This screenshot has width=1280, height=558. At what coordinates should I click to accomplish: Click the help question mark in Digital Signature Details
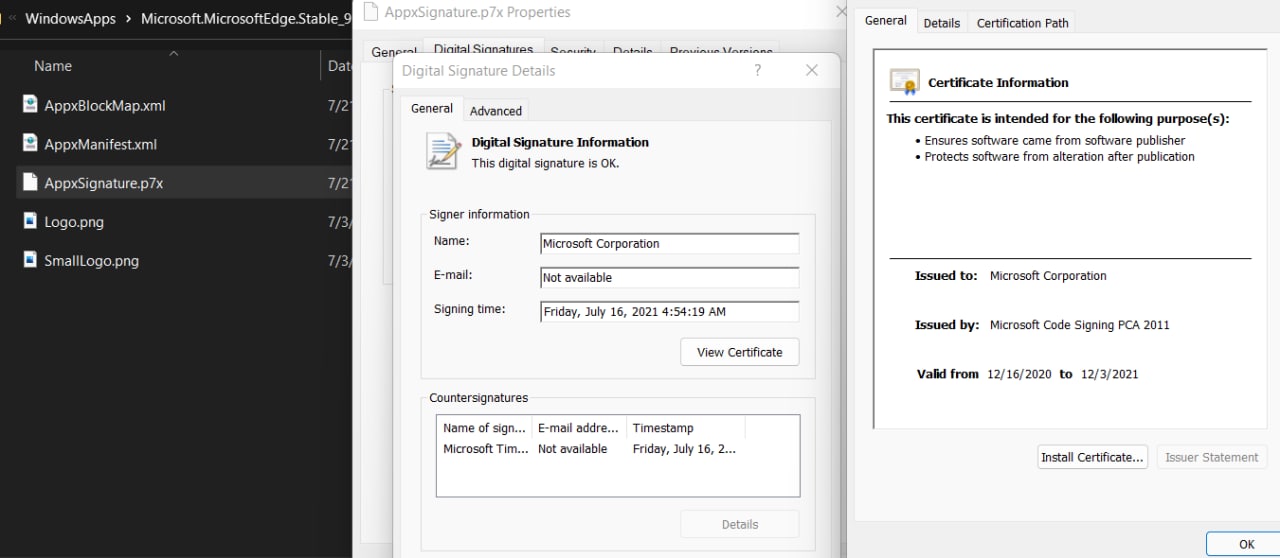click(x=757, y=70)
